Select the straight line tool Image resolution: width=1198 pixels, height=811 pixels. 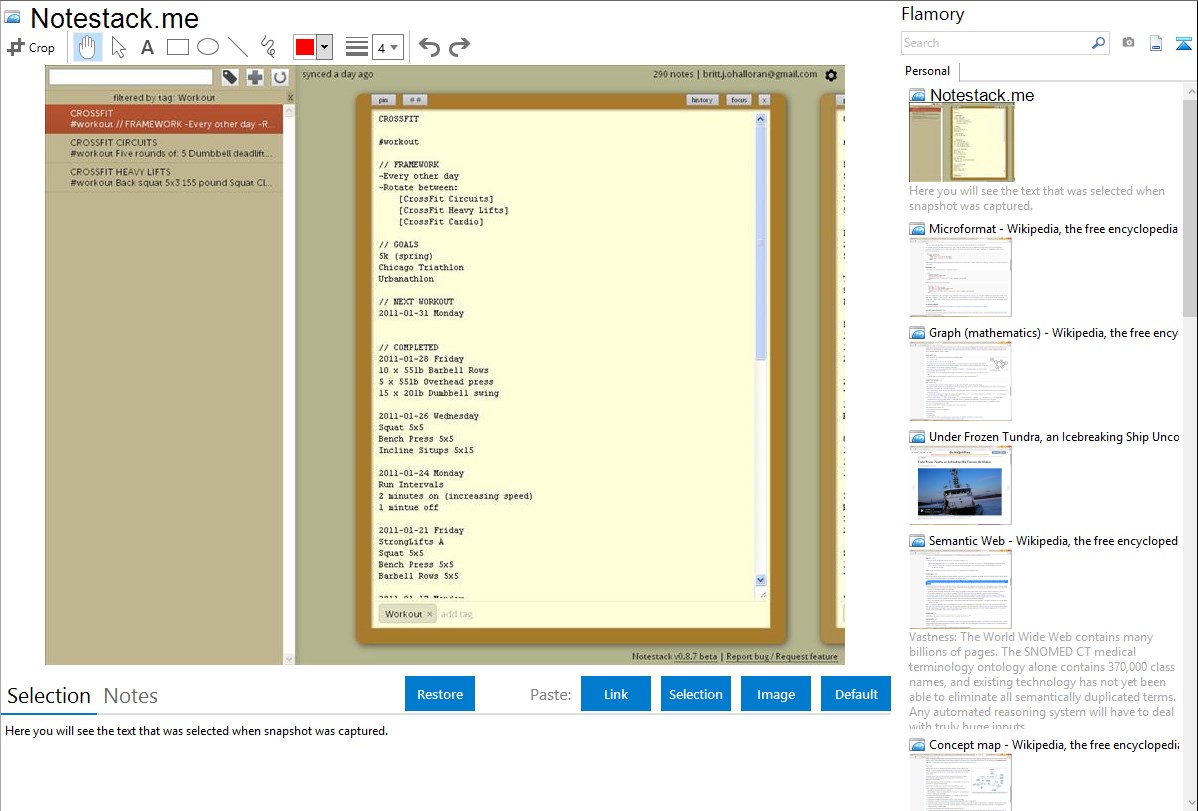(238, 47)
